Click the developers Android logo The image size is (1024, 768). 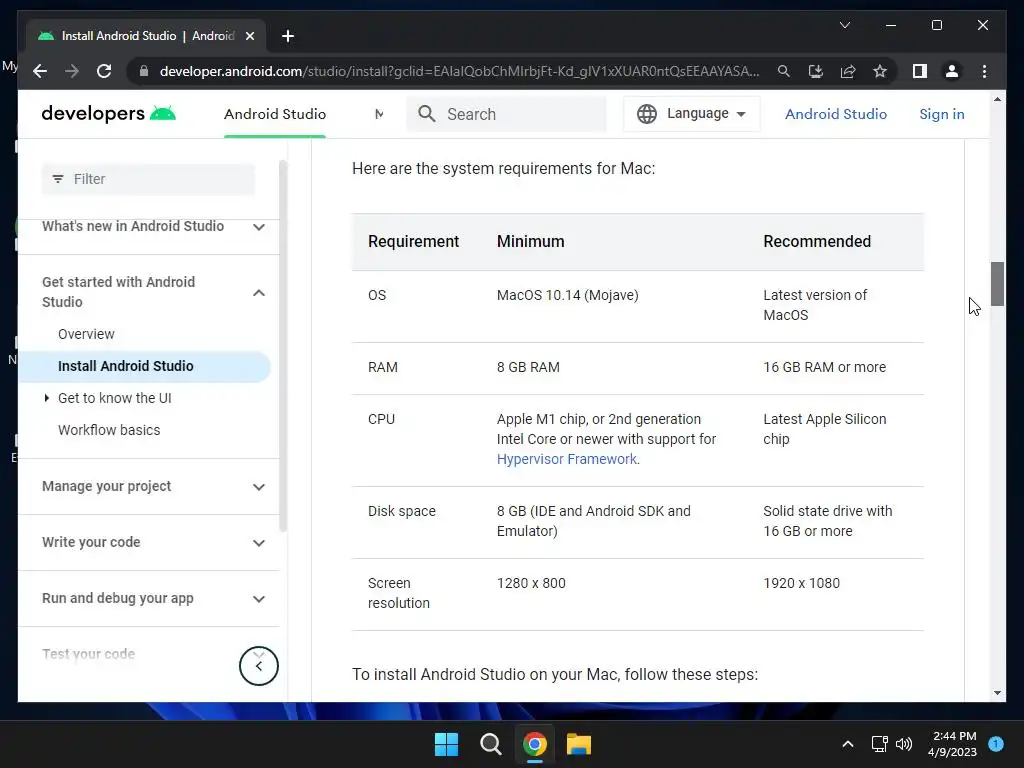point(108,114)
